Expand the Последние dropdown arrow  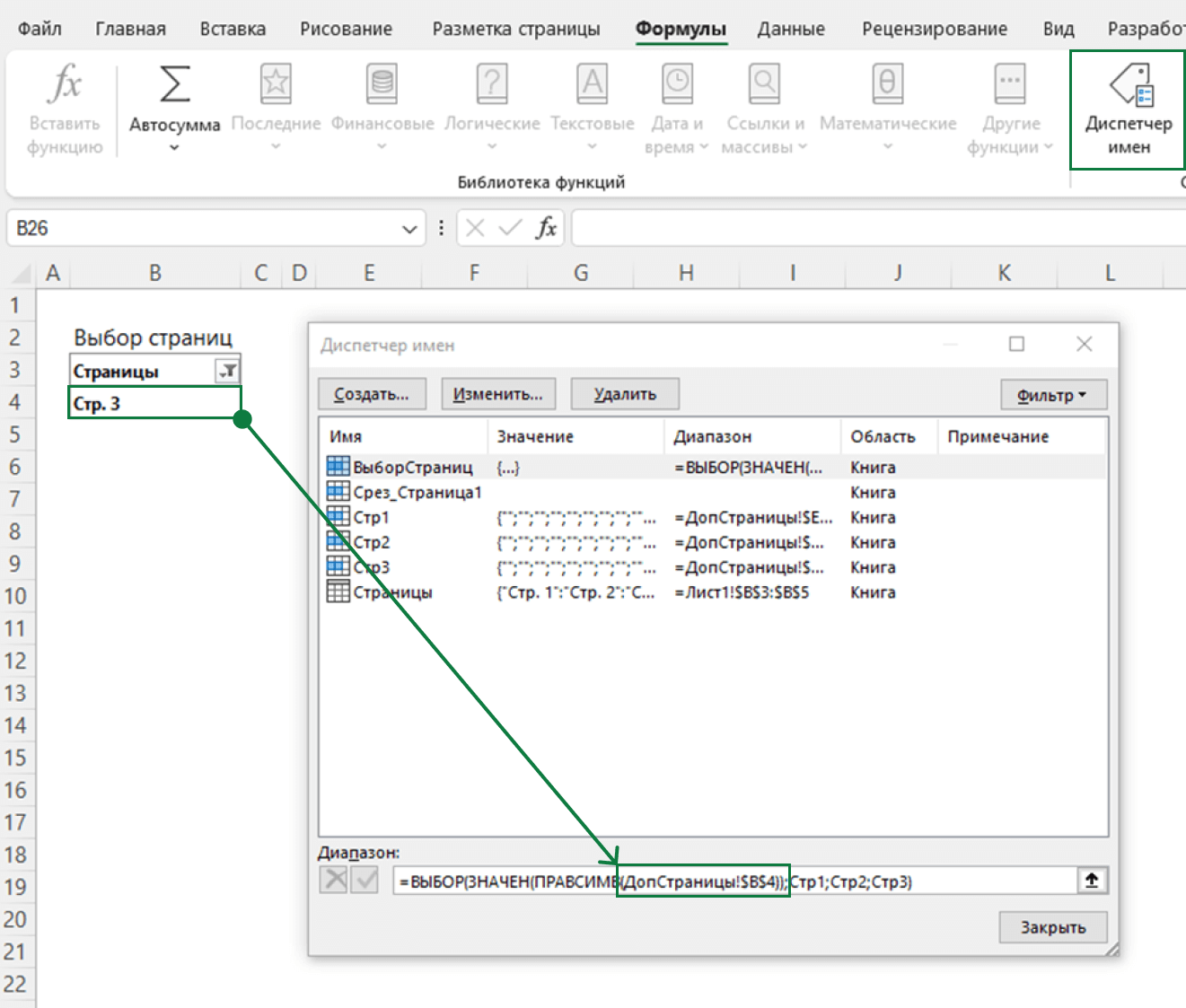click(x=276, y=146)
